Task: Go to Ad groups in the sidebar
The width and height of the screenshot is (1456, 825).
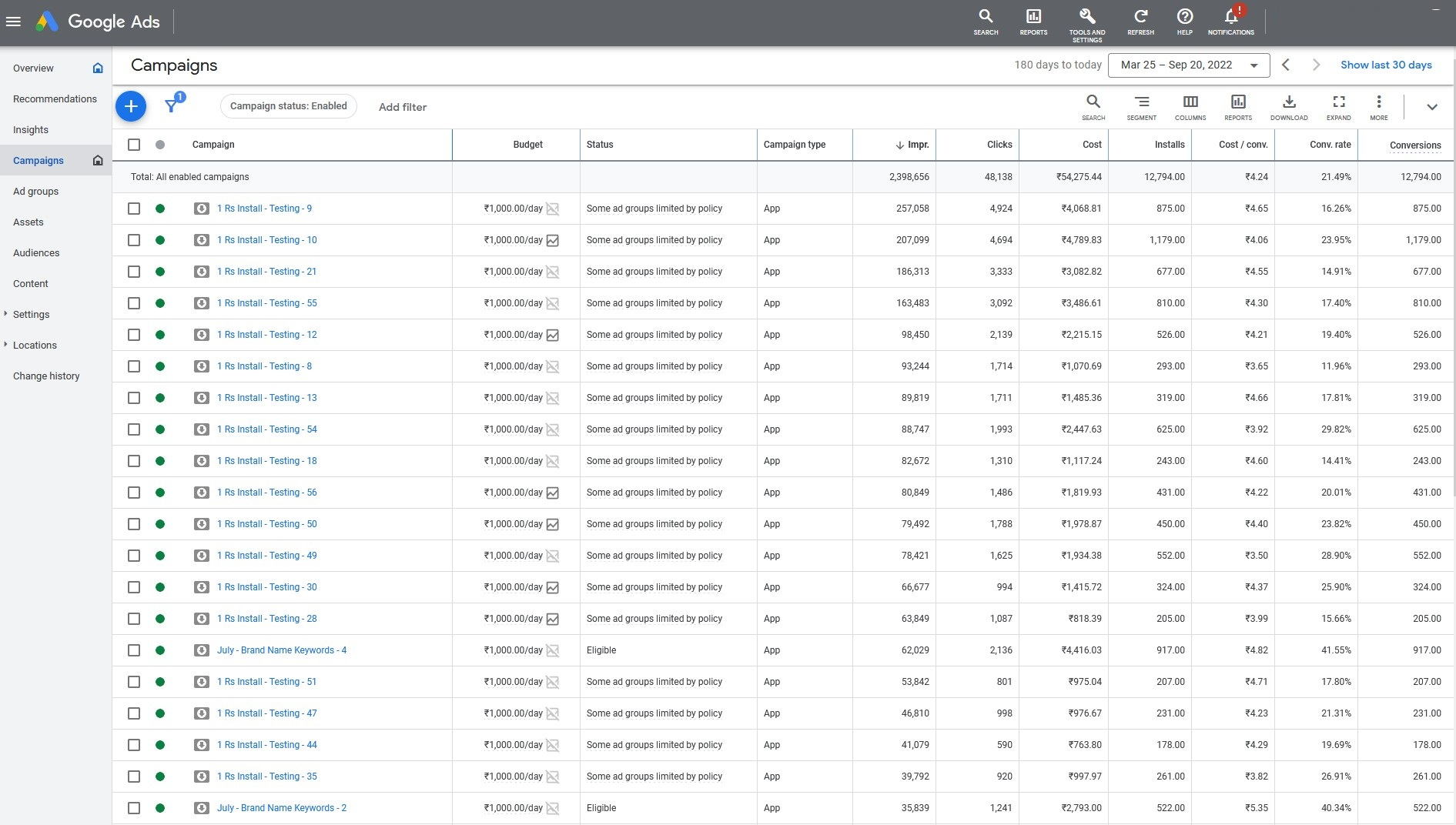Action: [x=36, y=192]
